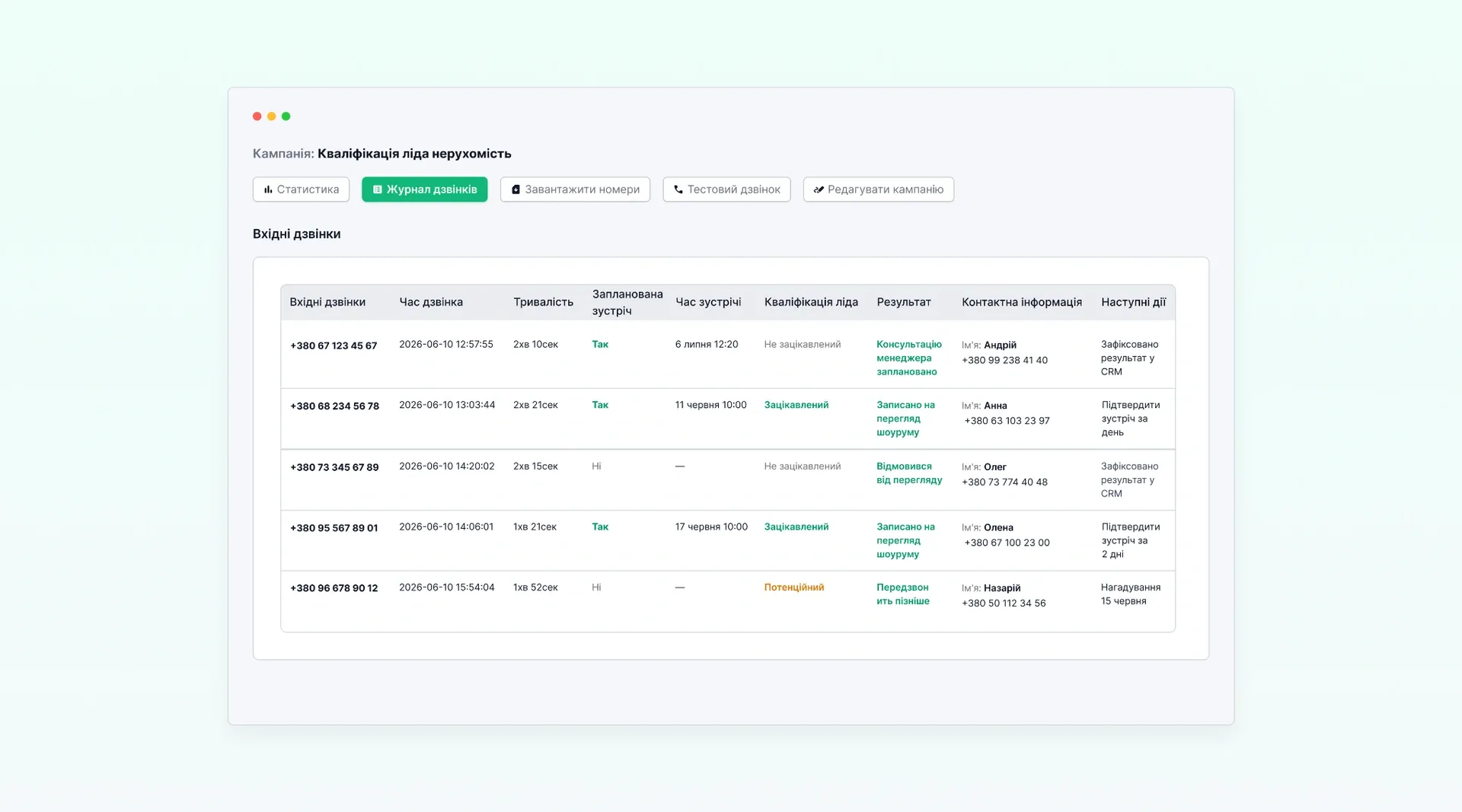Click result Відмовився від перегляду
The width and height of the screenshot is (1462, 812).
(x=909, y=473)
